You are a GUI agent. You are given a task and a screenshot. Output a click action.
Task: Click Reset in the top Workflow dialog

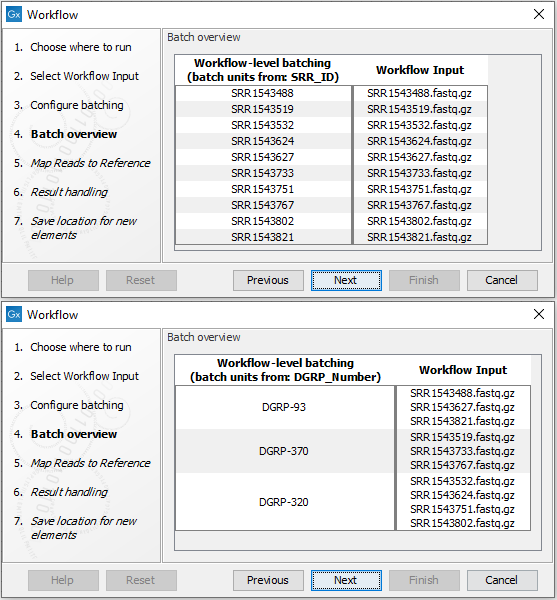[x=141, y=280]
